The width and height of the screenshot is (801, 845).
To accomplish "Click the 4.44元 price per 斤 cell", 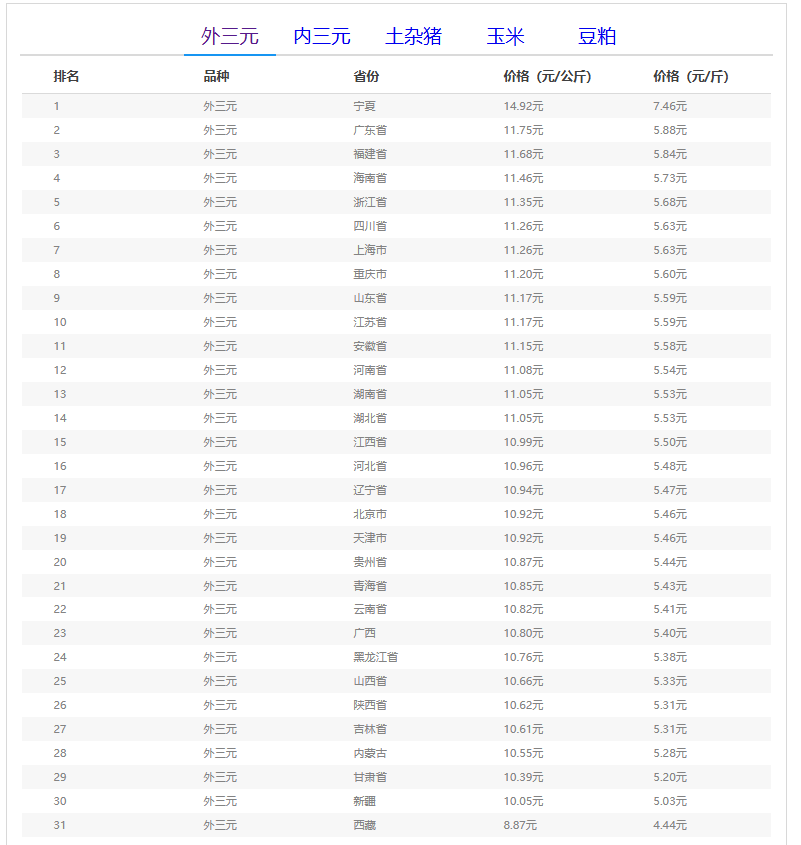I will click(x=669, y=825).
